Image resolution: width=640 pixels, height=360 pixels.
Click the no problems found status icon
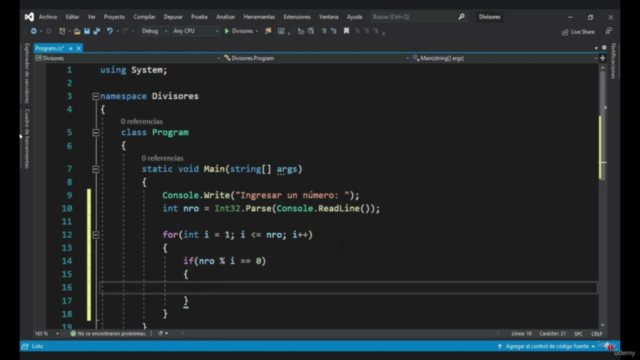[73, 333]
